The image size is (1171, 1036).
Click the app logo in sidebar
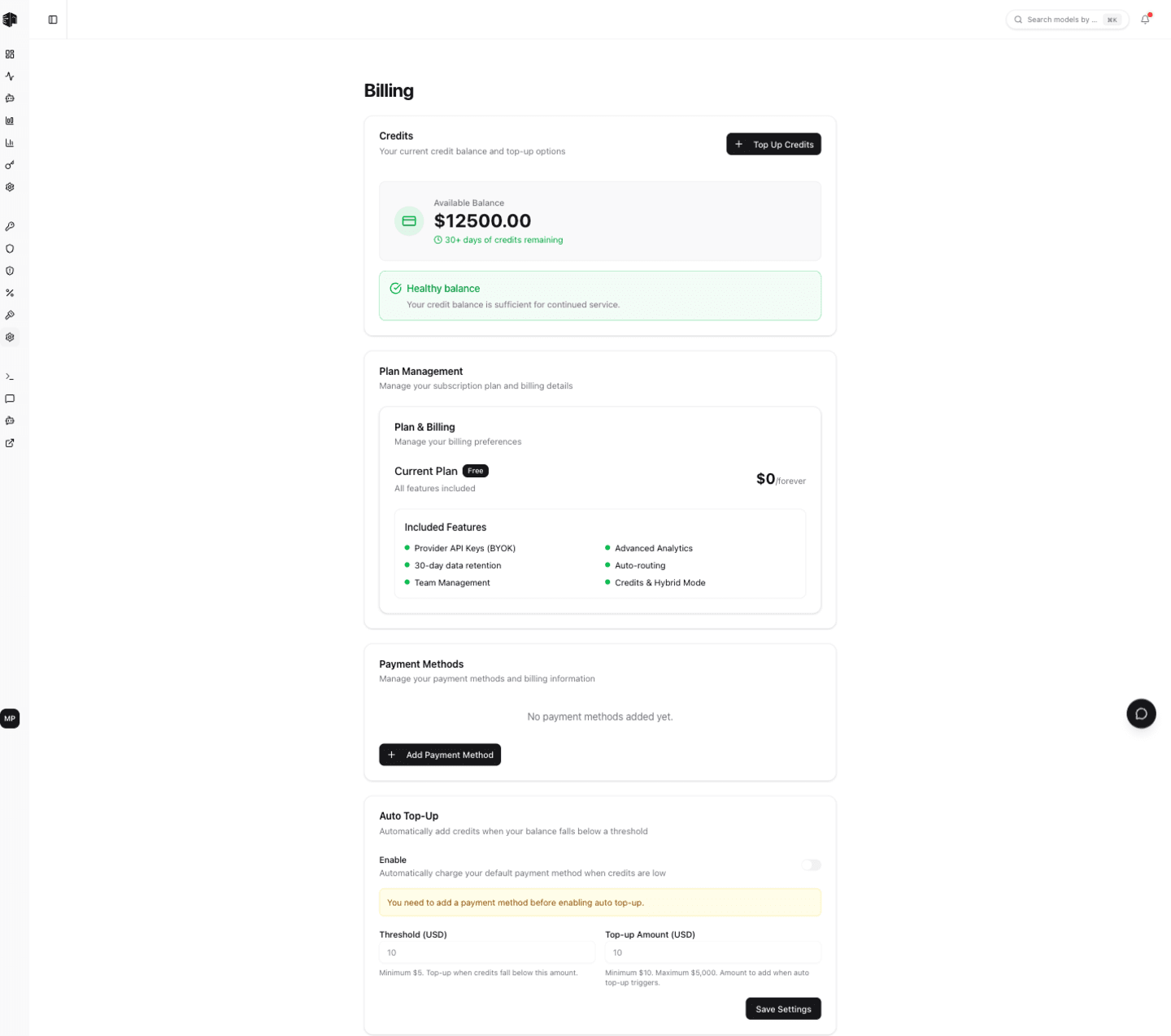10,20
